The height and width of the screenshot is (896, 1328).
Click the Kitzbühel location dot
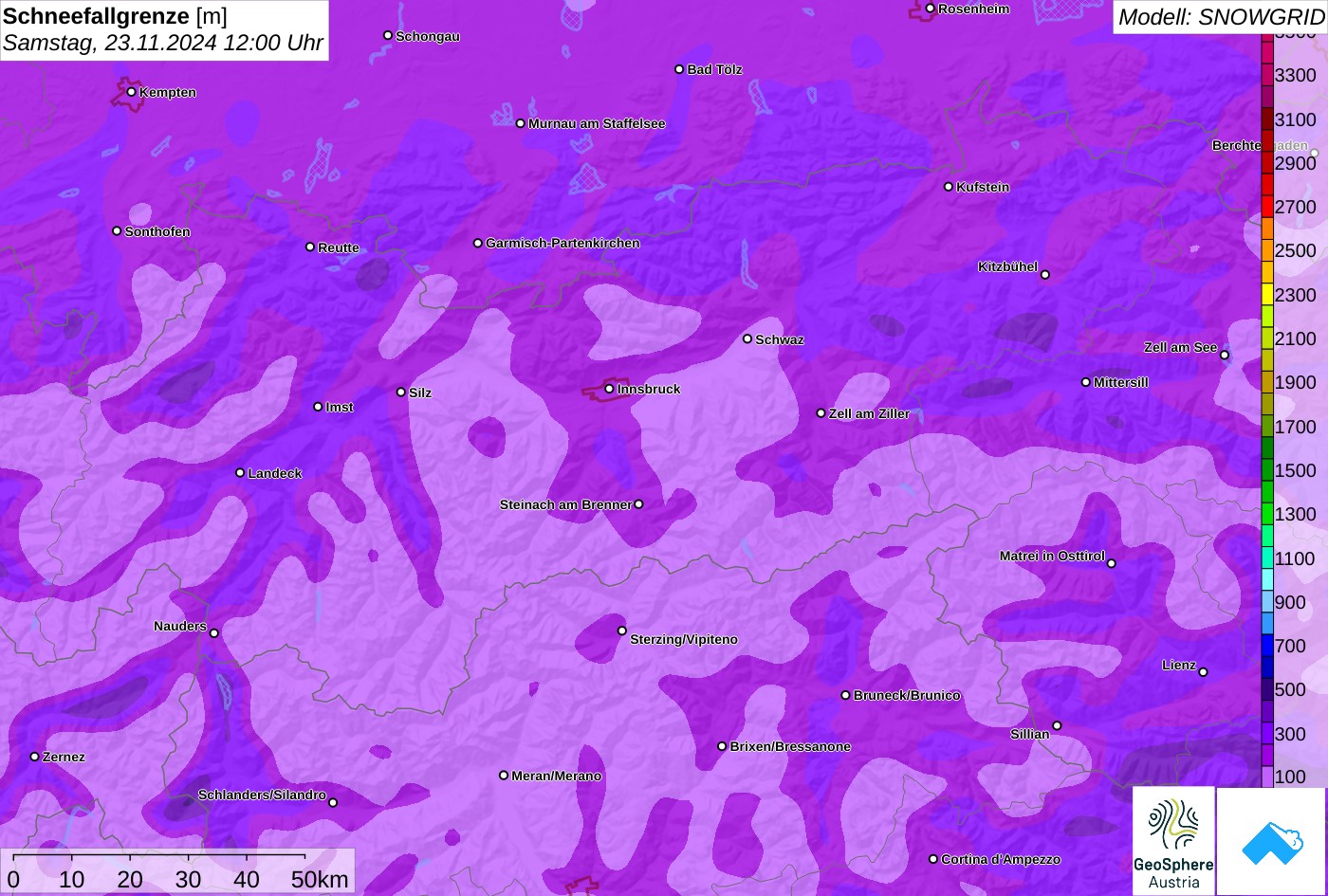pos(1045,275)
